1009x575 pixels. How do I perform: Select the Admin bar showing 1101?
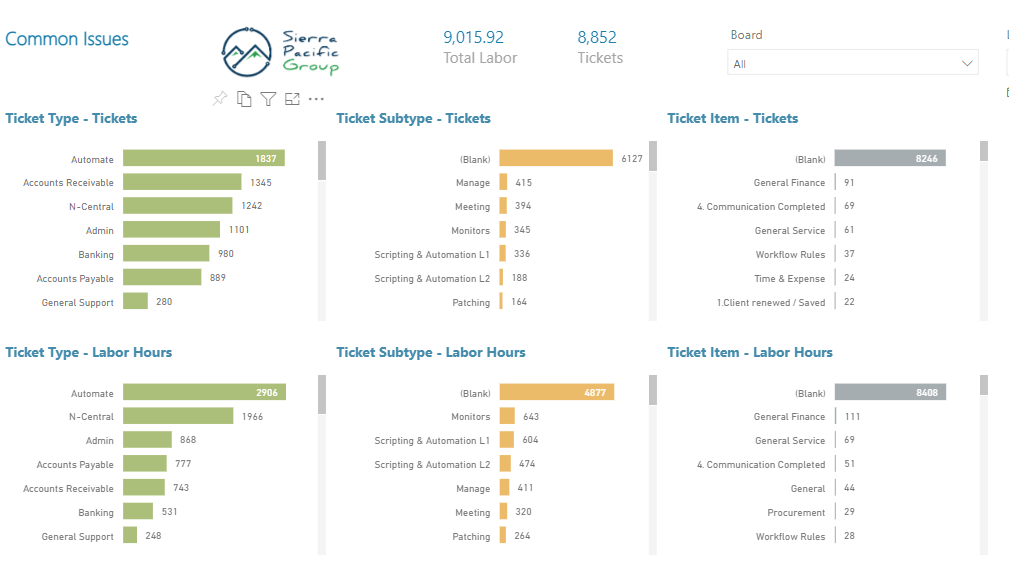[x=172, y=230]
